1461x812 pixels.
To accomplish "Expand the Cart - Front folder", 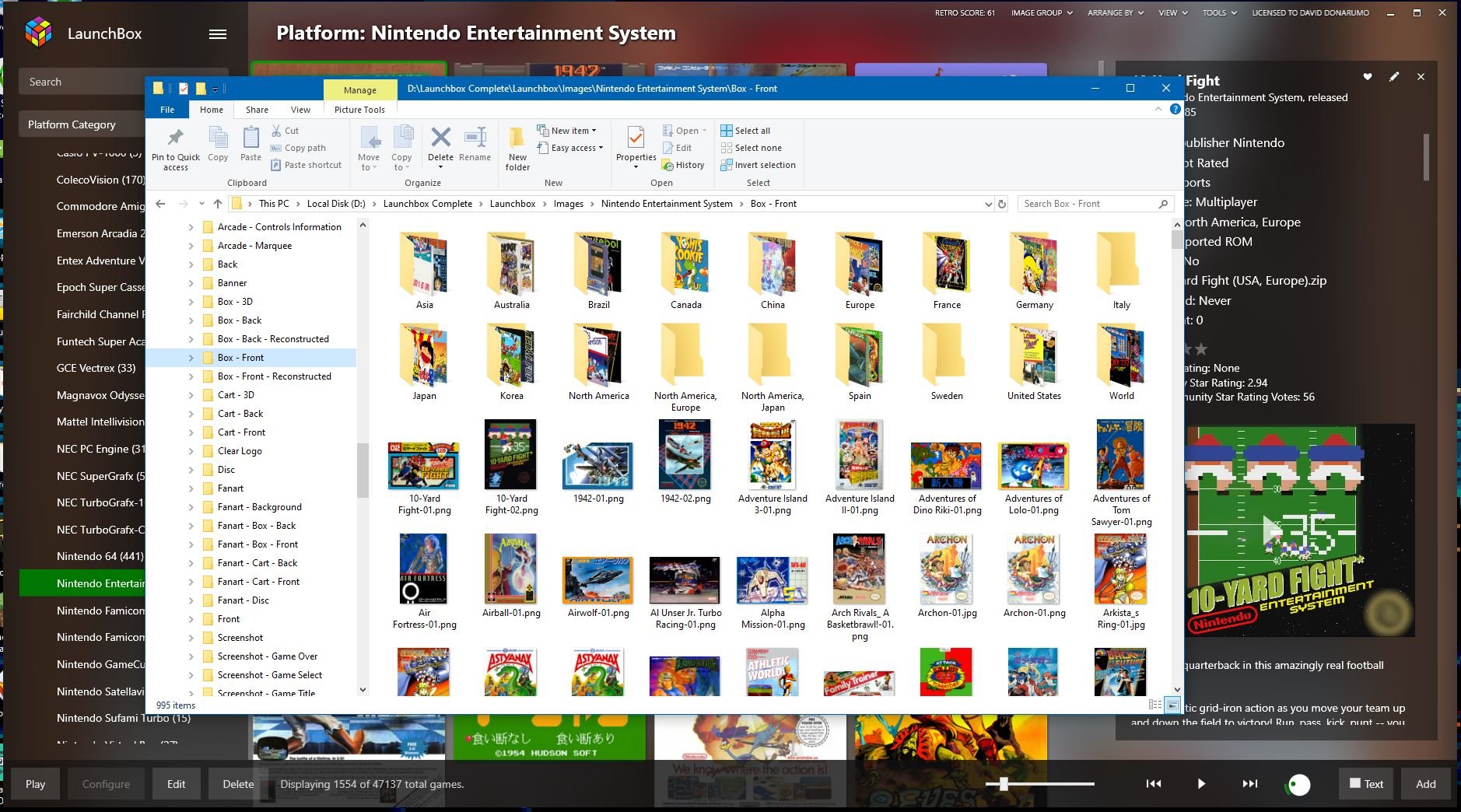I will tap(191, 432).
